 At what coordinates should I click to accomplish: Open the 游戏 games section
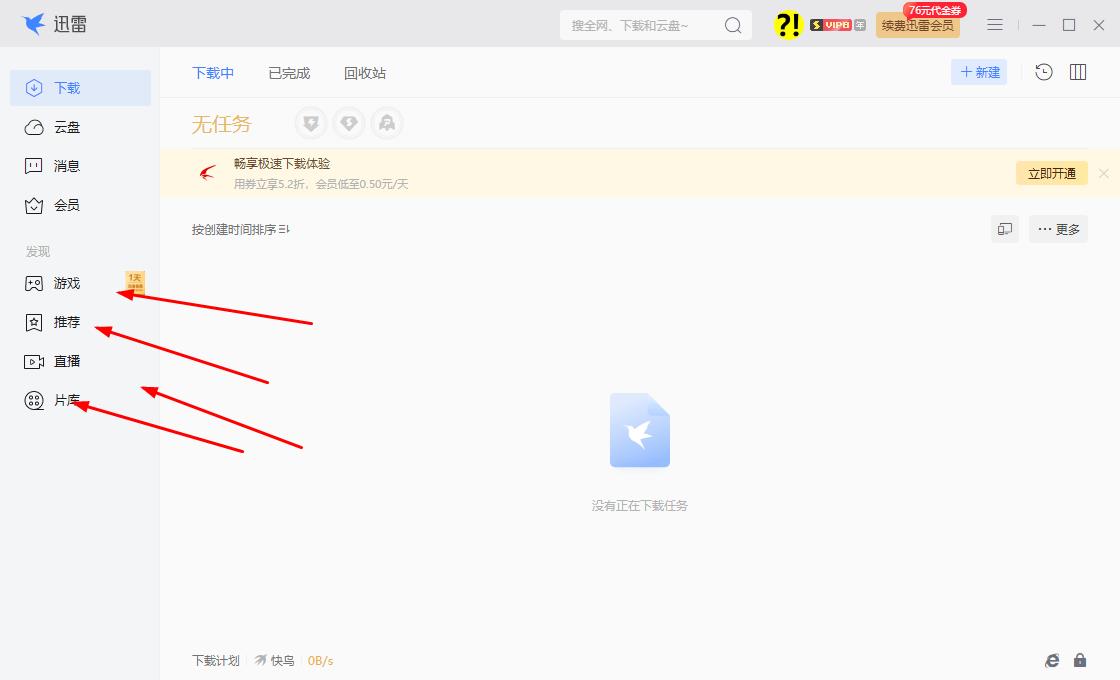(x=62, y=283)
